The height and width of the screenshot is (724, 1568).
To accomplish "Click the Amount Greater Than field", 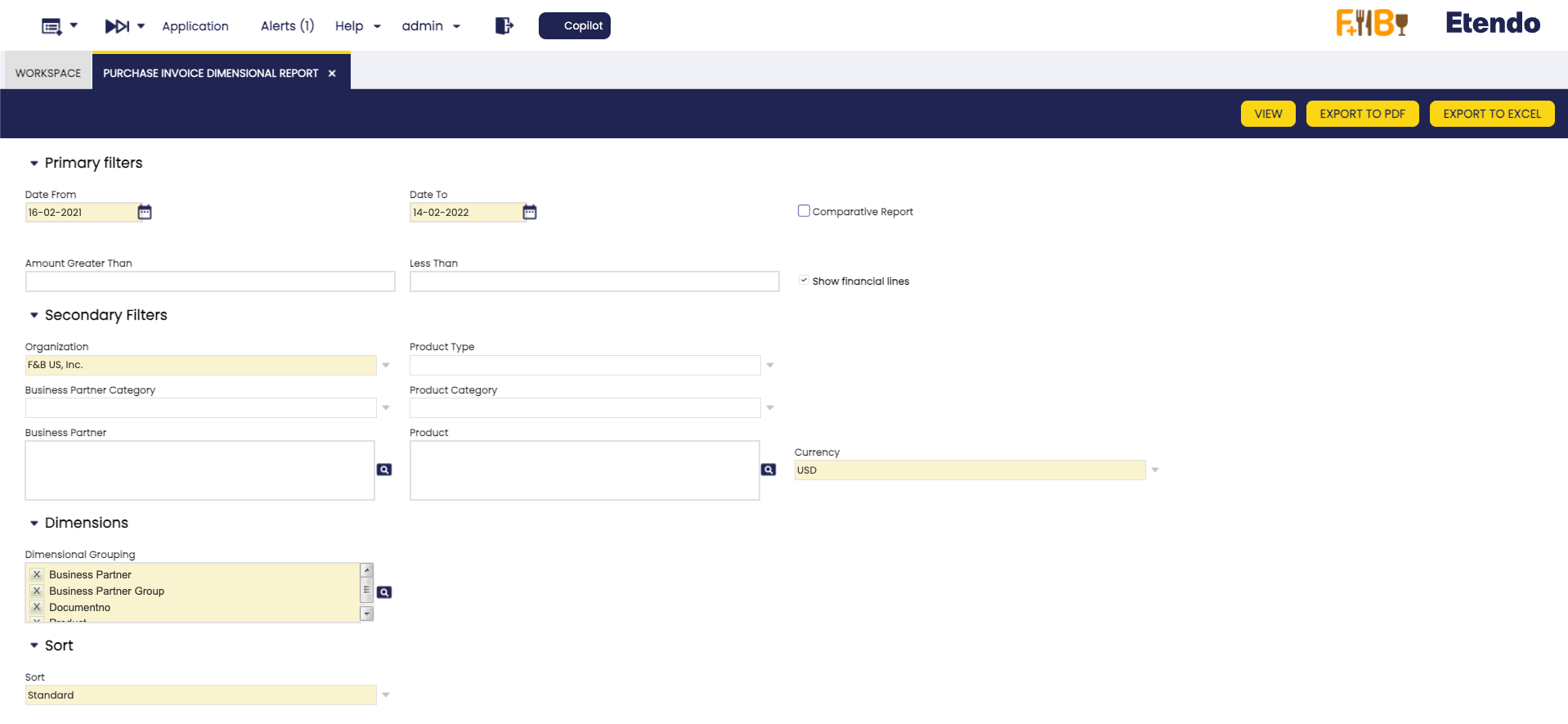I will [x=210, y=281].
